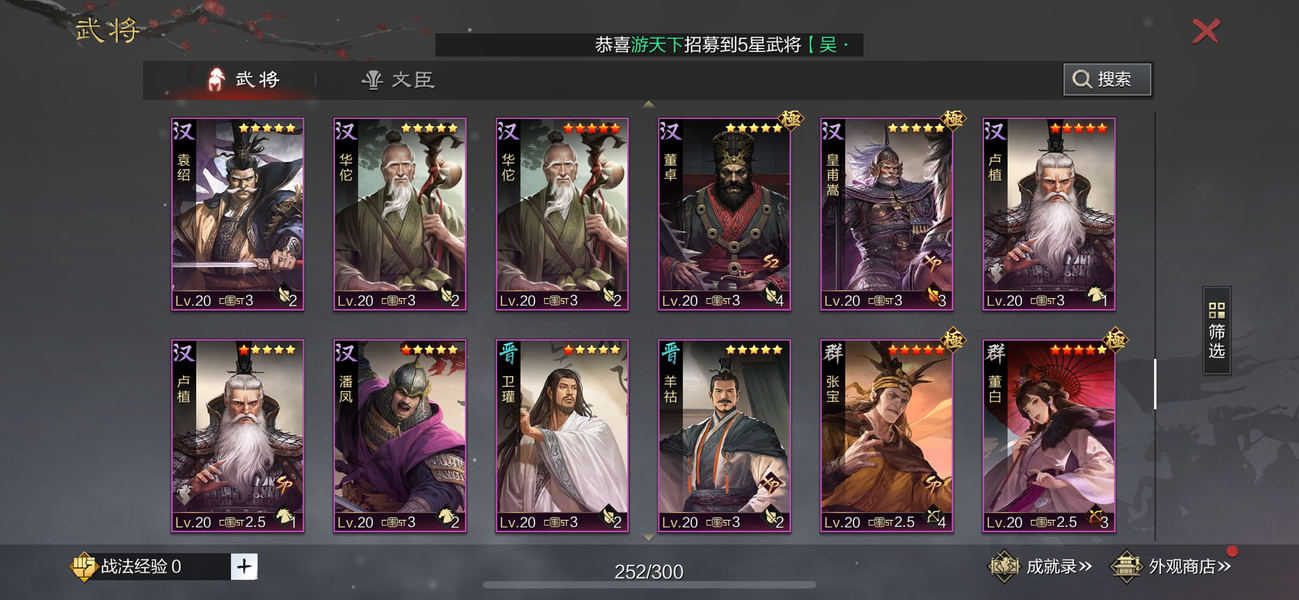The height and width of the screenshot is (600, 1299).
Task: Switch to the 武将 tab
Action: [x=243, y=80]
